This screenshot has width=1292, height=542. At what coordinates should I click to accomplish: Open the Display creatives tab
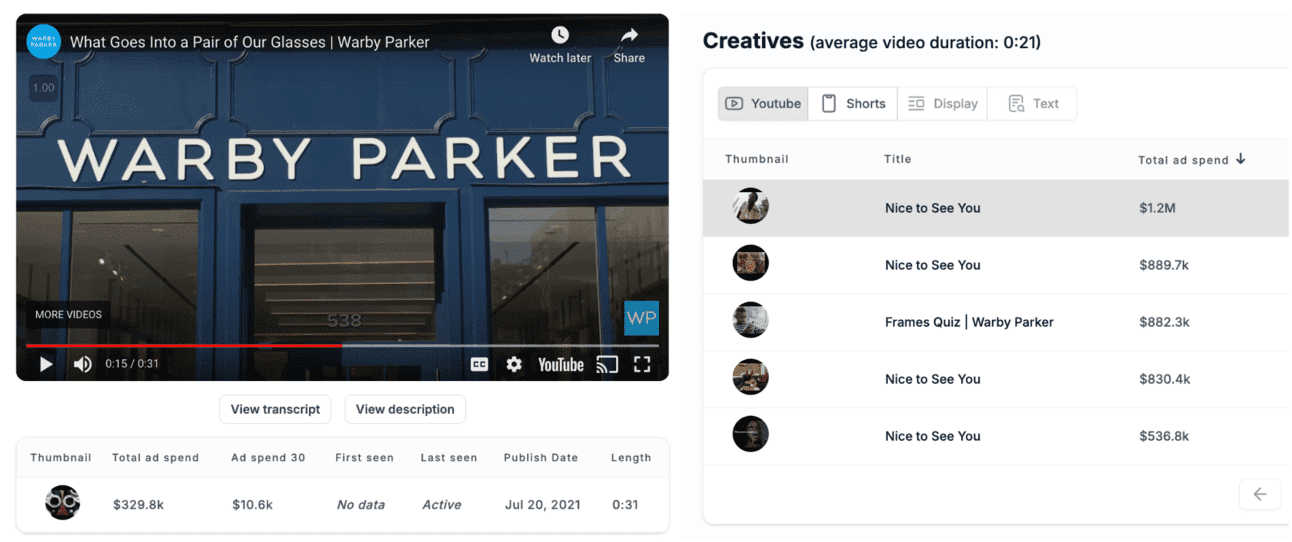(x=942, y=103)
